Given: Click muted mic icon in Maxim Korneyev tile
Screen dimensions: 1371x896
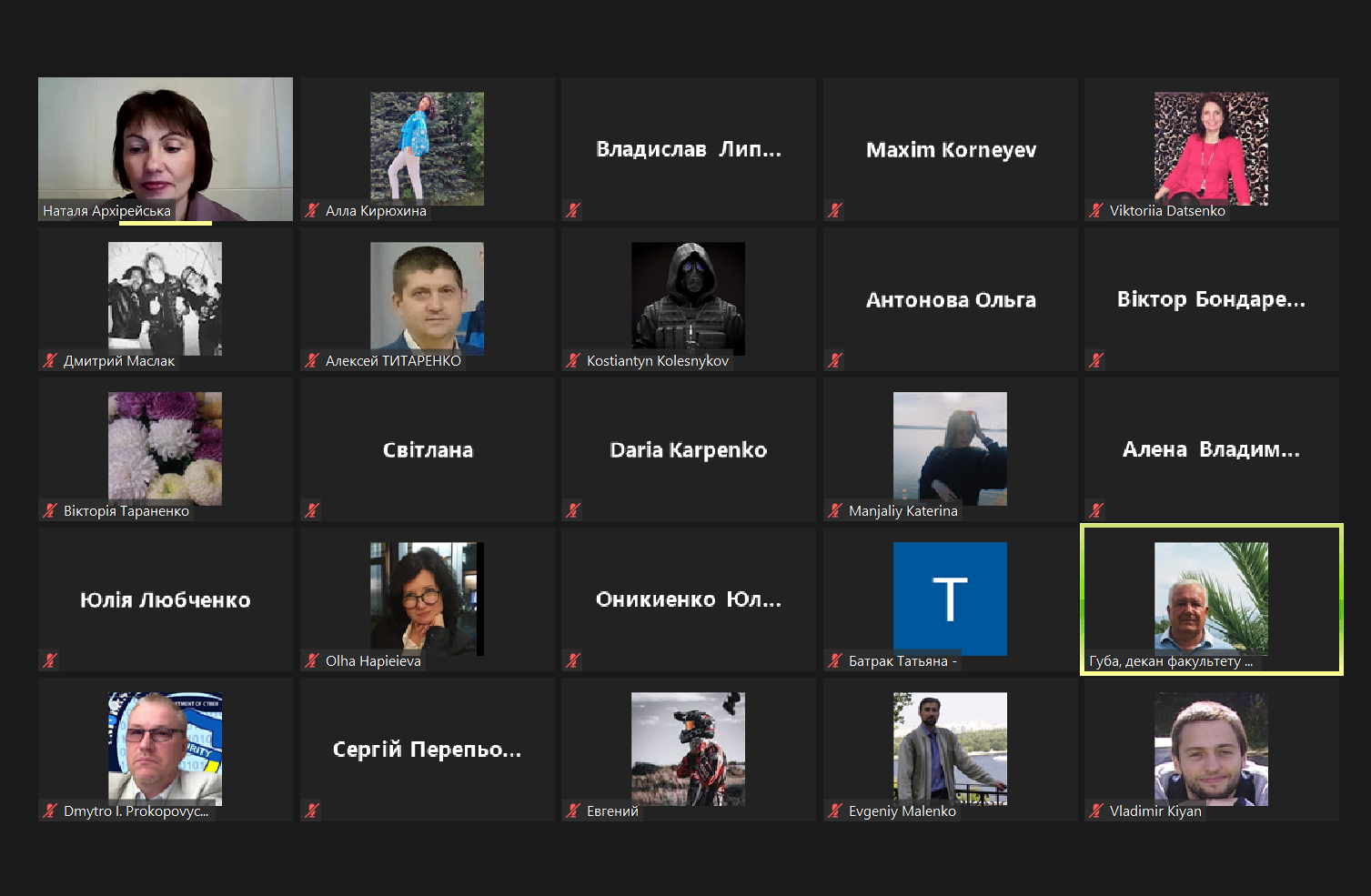Looking at the screenshot, I should [x=835, y=210].
